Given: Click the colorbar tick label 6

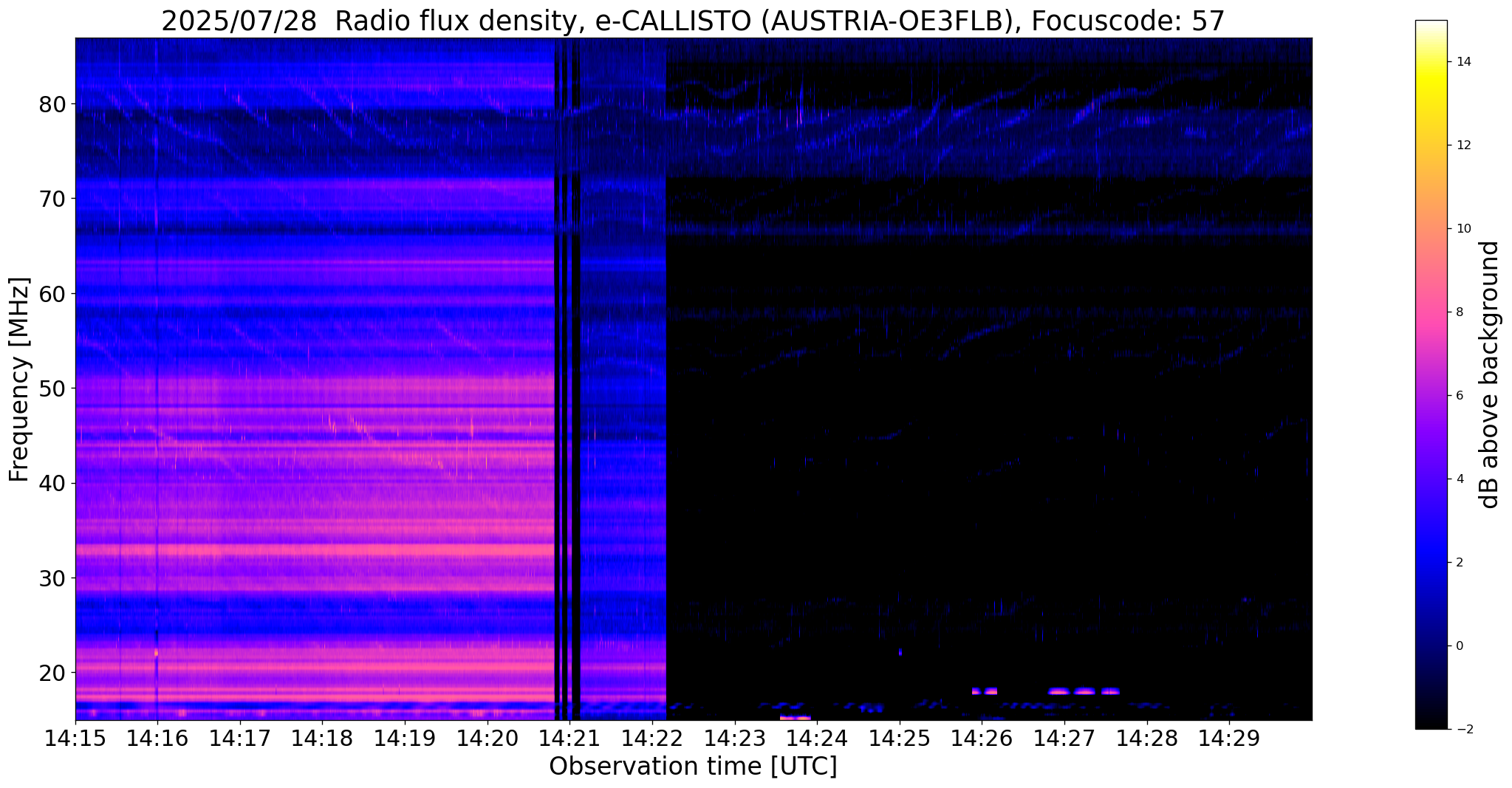Looking at the screenshot, I should pos(1459,396).
